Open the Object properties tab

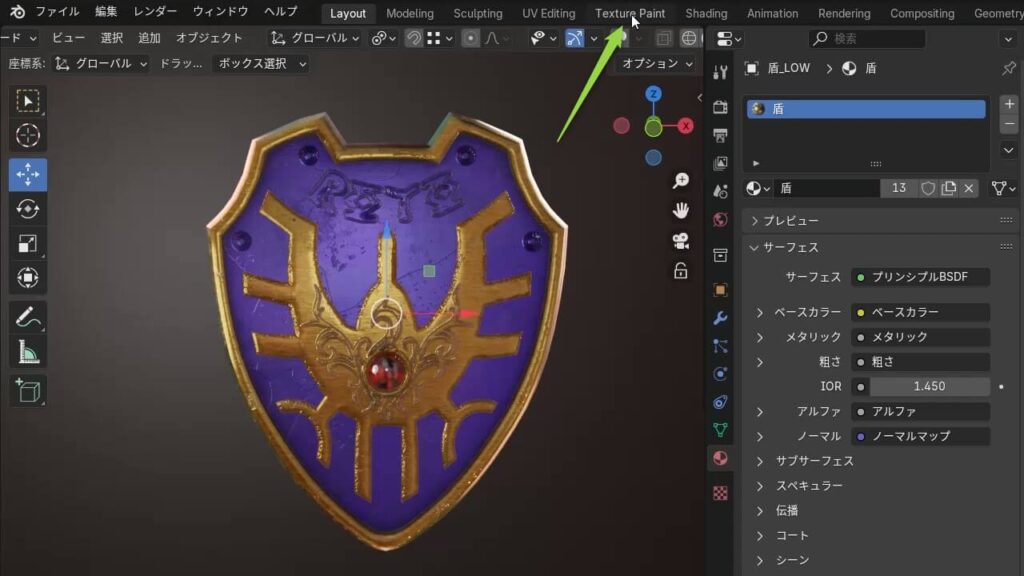click(720, 289)
